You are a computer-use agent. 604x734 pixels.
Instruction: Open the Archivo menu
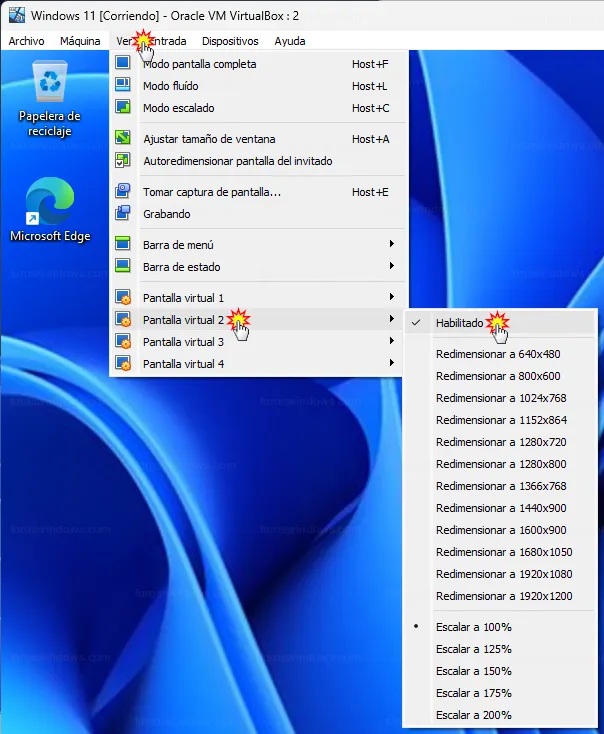26,41
